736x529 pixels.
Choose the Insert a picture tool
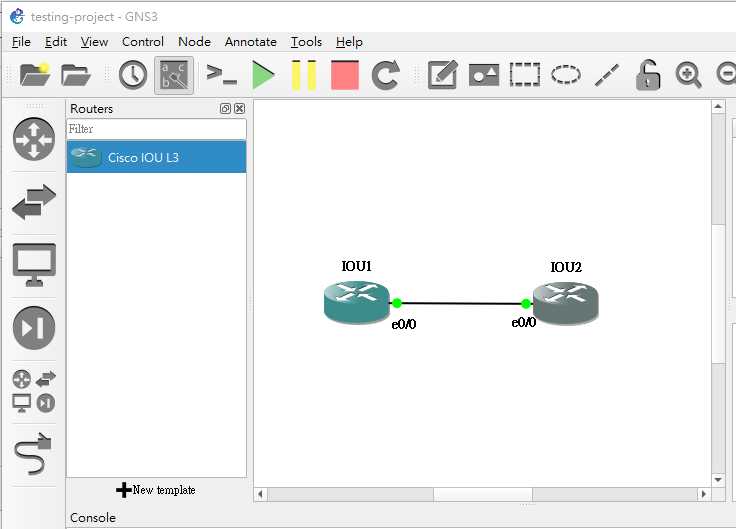point(484,76)
